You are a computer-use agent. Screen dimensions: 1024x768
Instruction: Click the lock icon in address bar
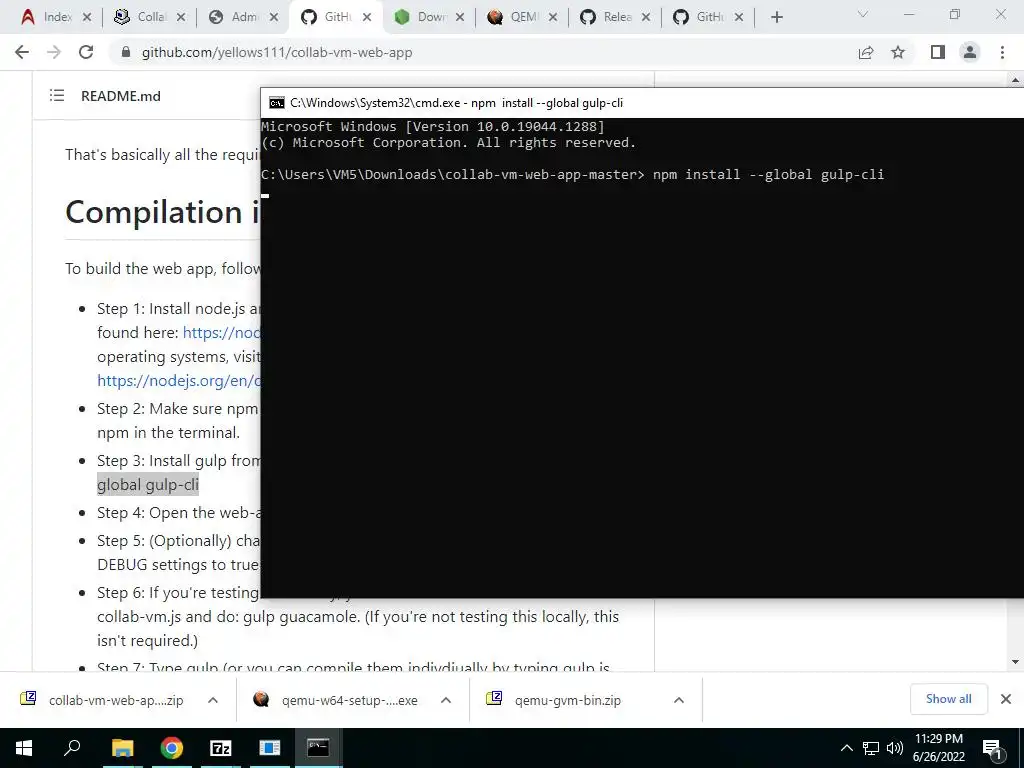point(126,52)
